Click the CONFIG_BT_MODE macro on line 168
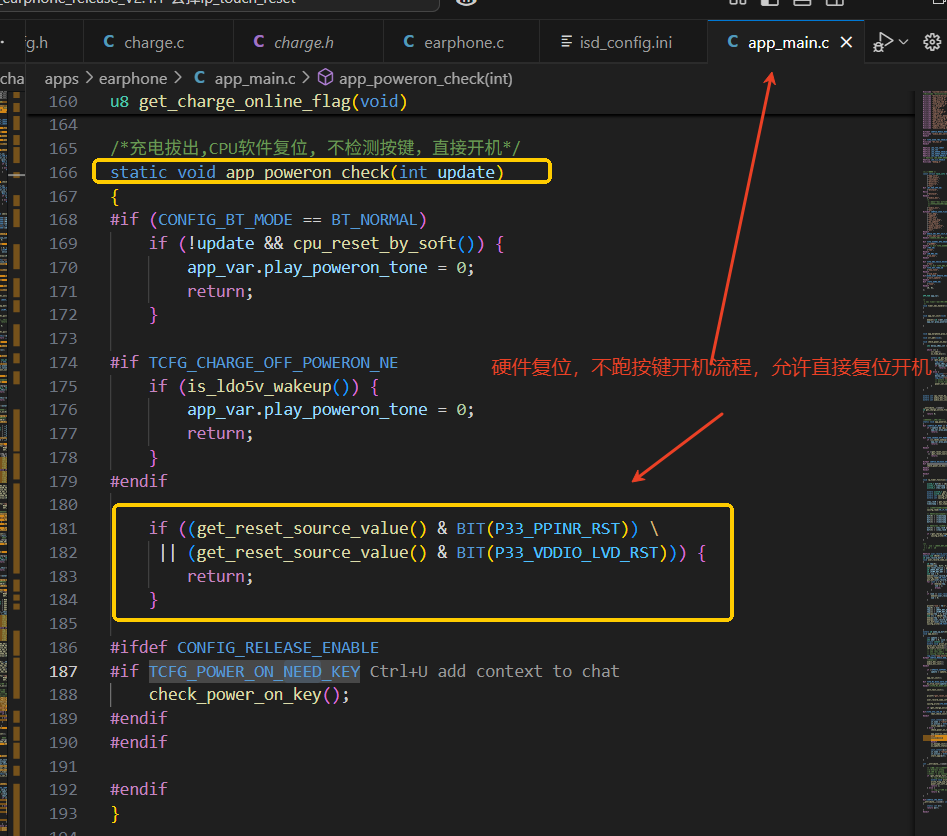This screenshot has width=947, height=836. point(225,220)
